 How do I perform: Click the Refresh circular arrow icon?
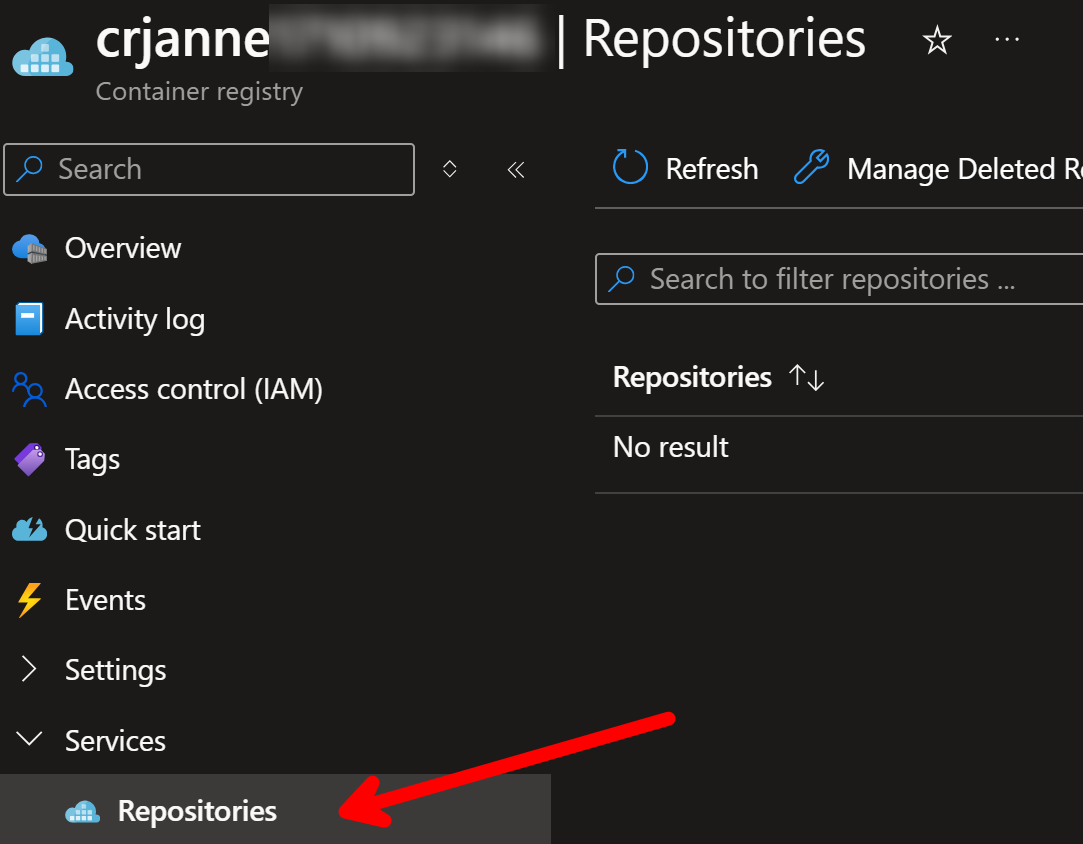[630, 167]
